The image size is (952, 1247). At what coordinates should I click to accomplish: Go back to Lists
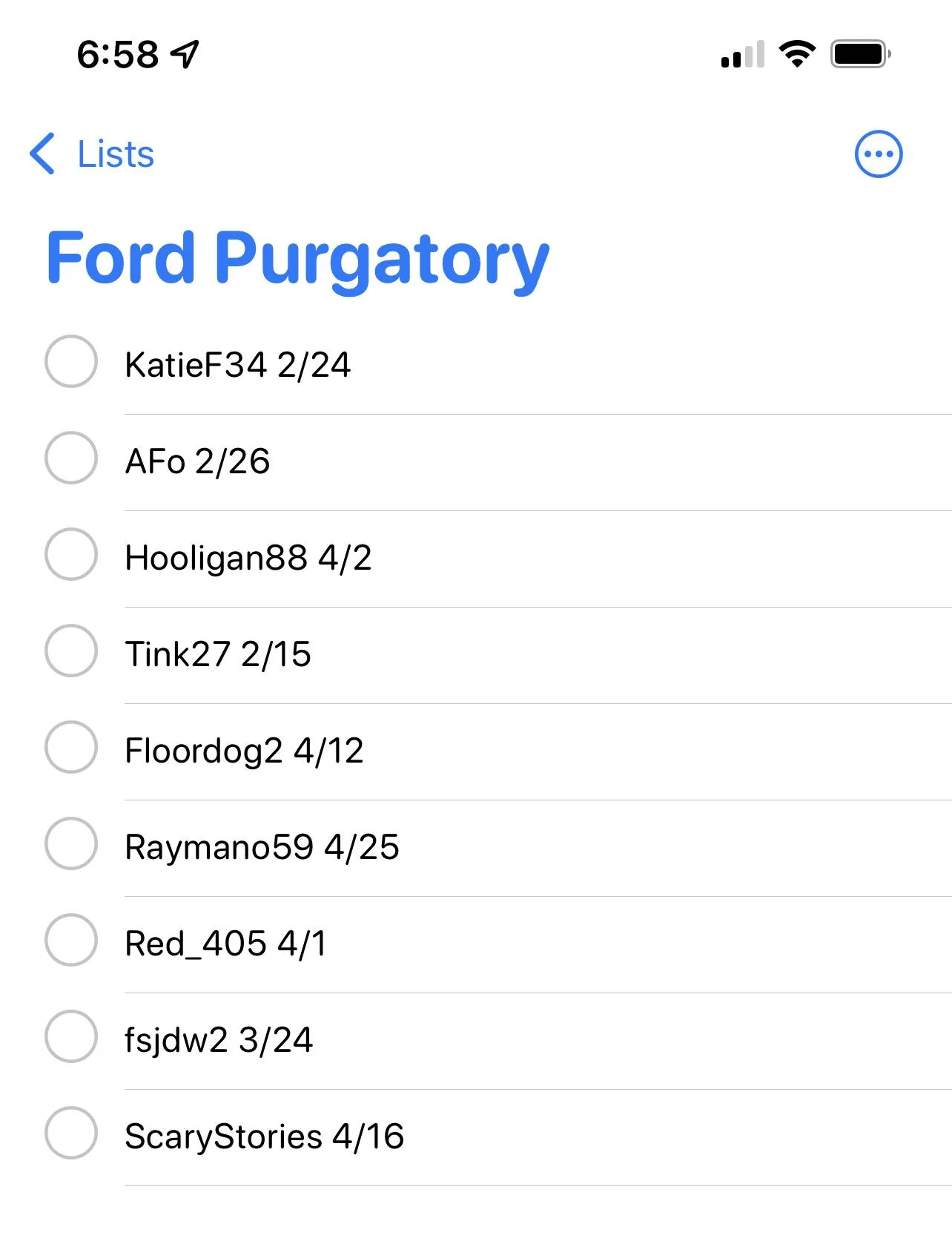[x=115, y=154]
